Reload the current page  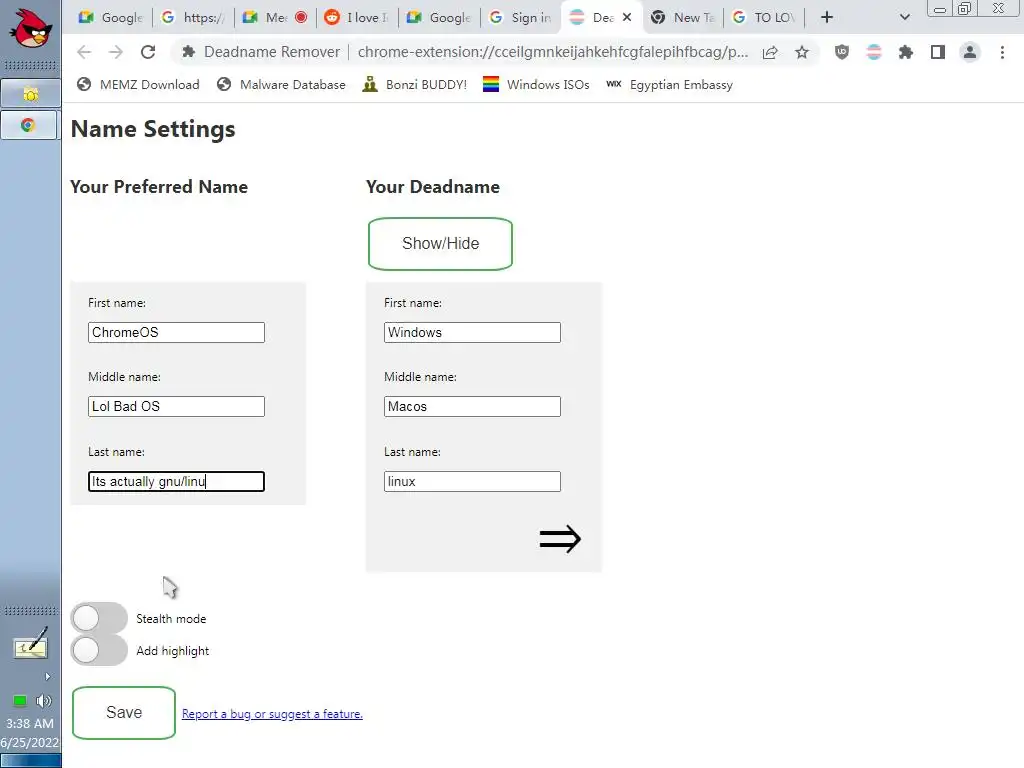point(148,52)
